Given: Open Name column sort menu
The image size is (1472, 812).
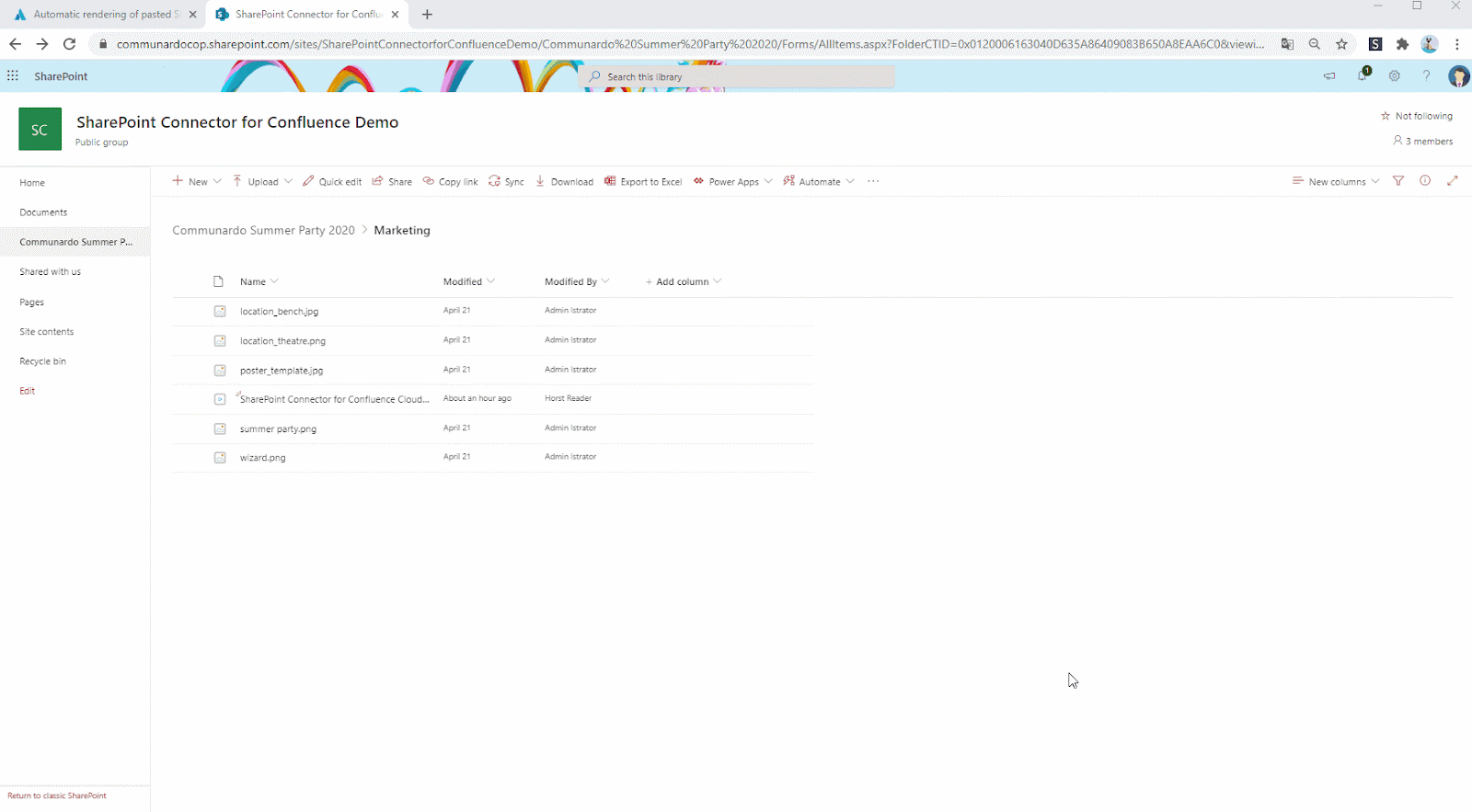Looking at the screenshot, I should (259, 281).
